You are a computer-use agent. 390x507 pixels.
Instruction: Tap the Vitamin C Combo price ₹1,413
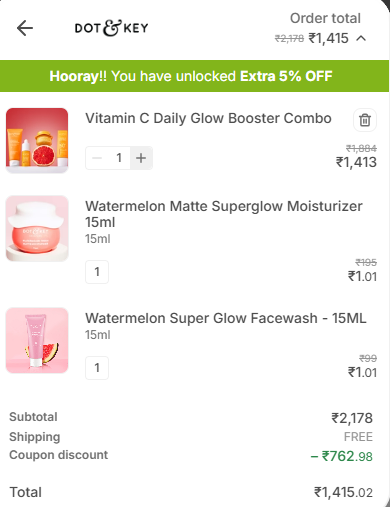click(356, 162)
